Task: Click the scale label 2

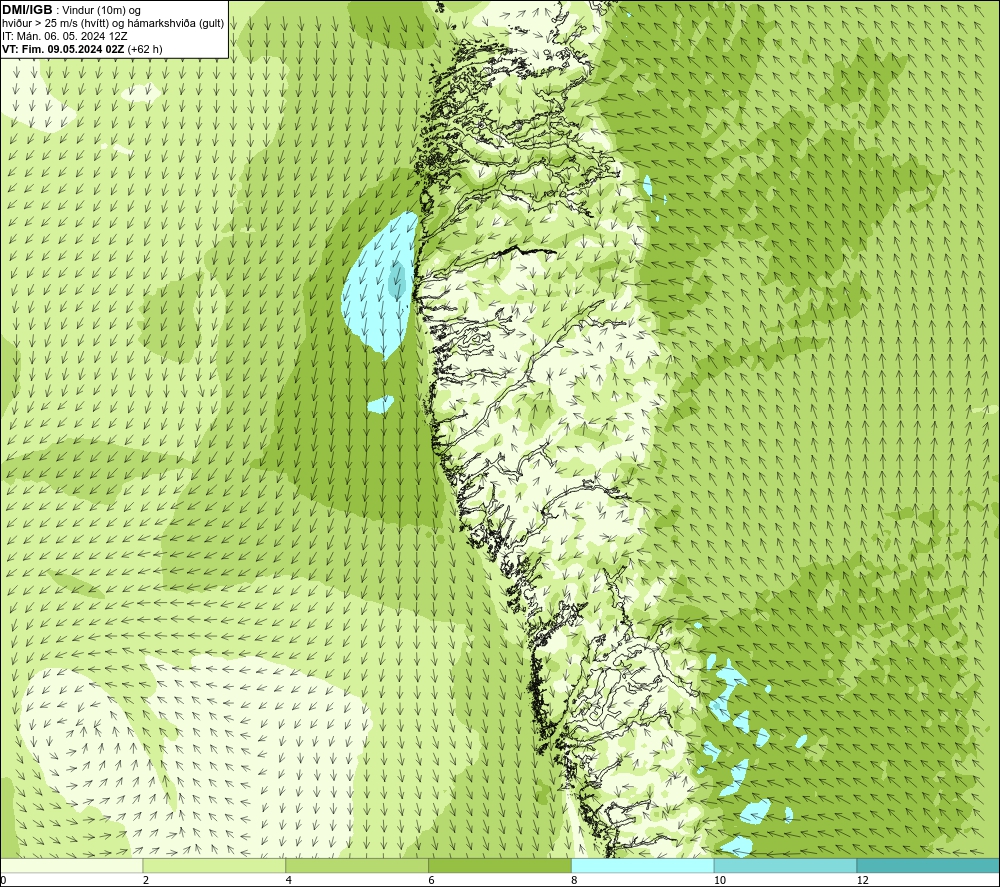Action: tap(146, 880)
